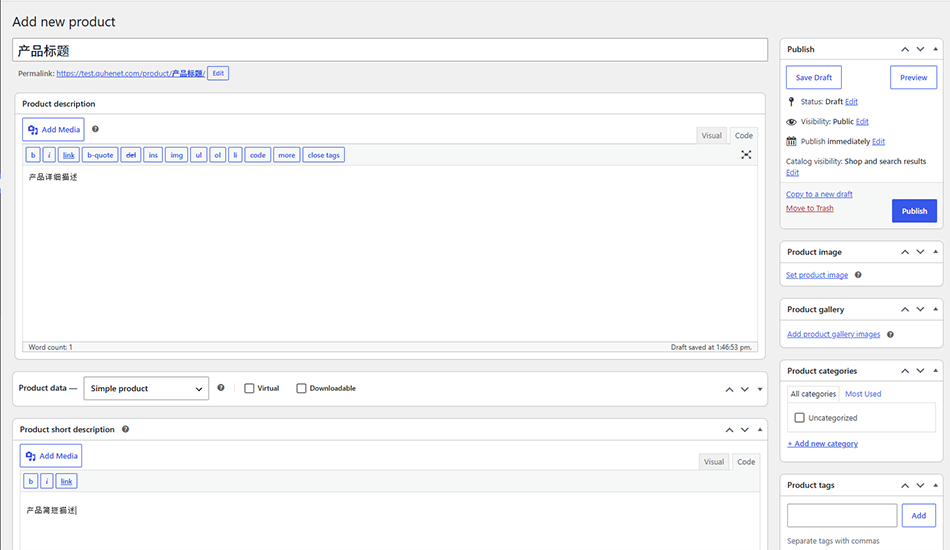Click the product tags input field
This screenshot has width=950, height=550.
pos(842,515)
